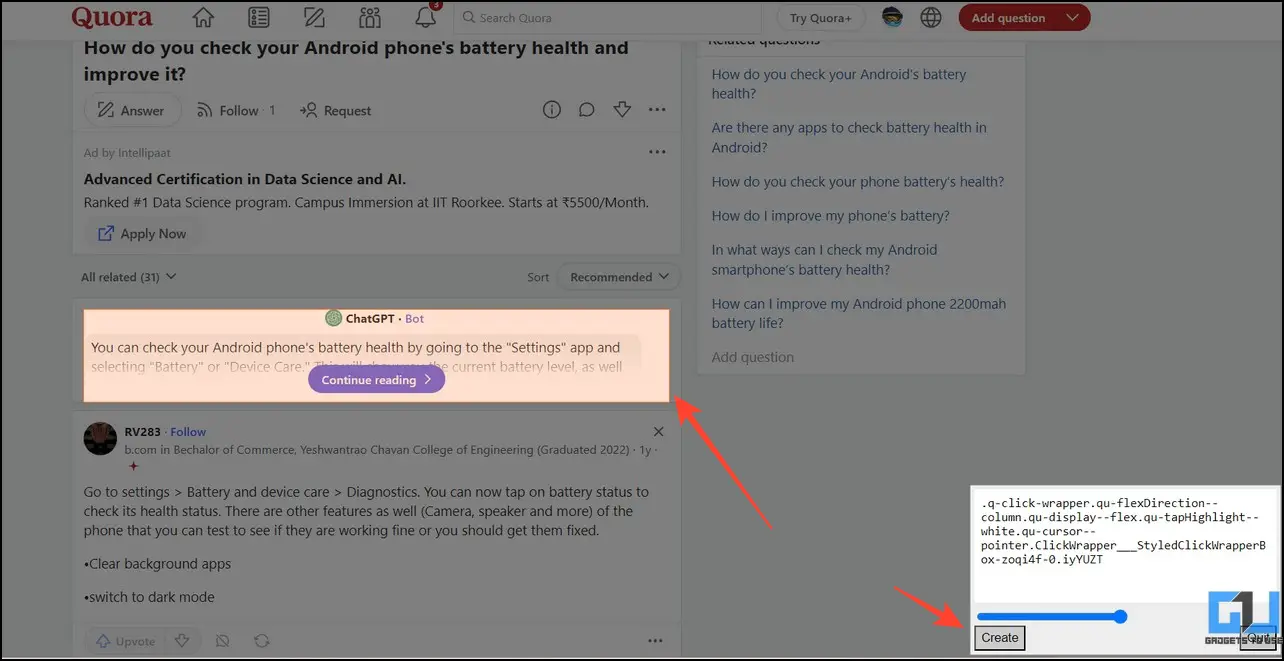Open the notifications bell
The height and width of the screenshot is (661, 1284).
coord(425,18)
